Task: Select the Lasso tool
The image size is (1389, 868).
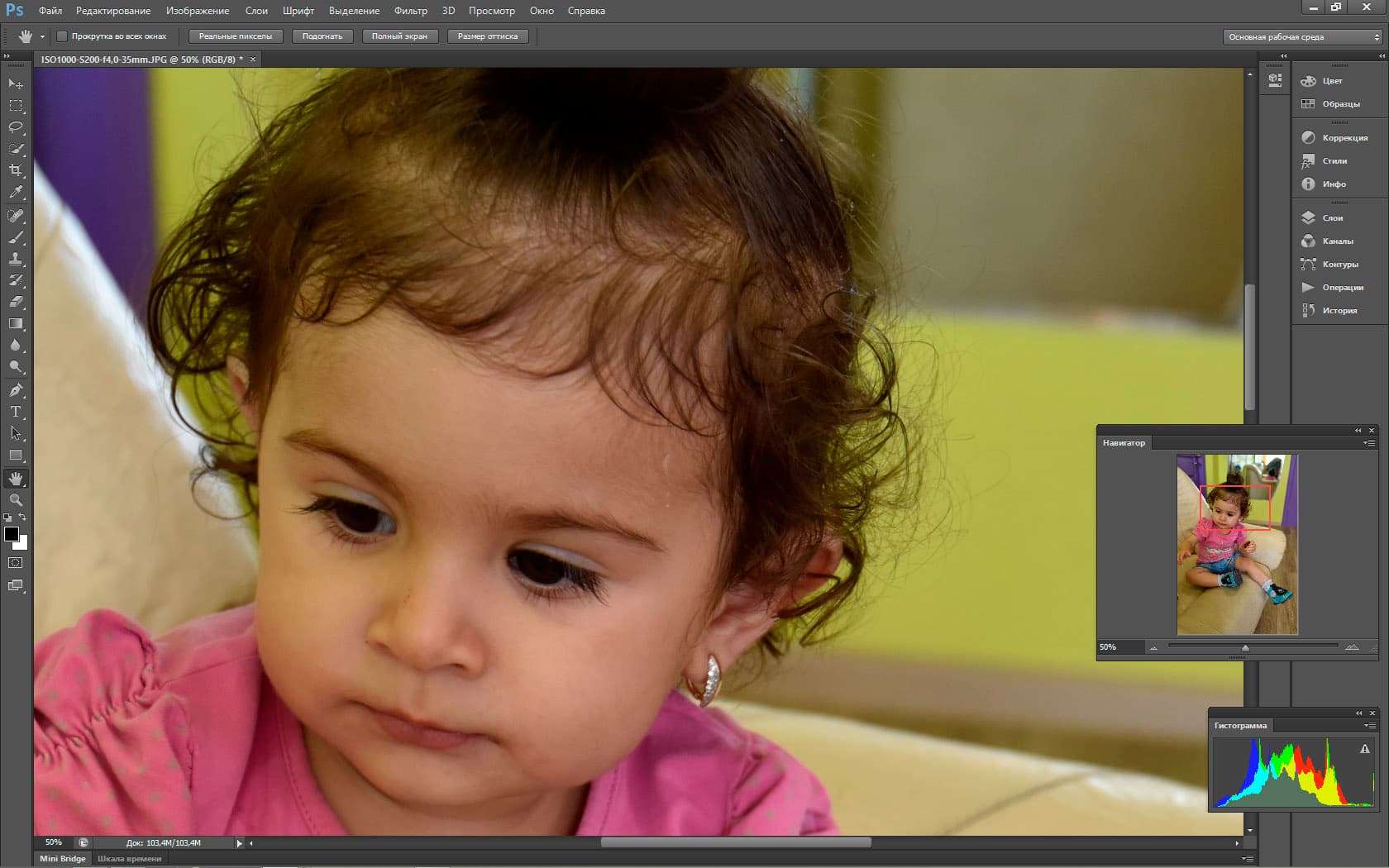Action: pos(16,127)
